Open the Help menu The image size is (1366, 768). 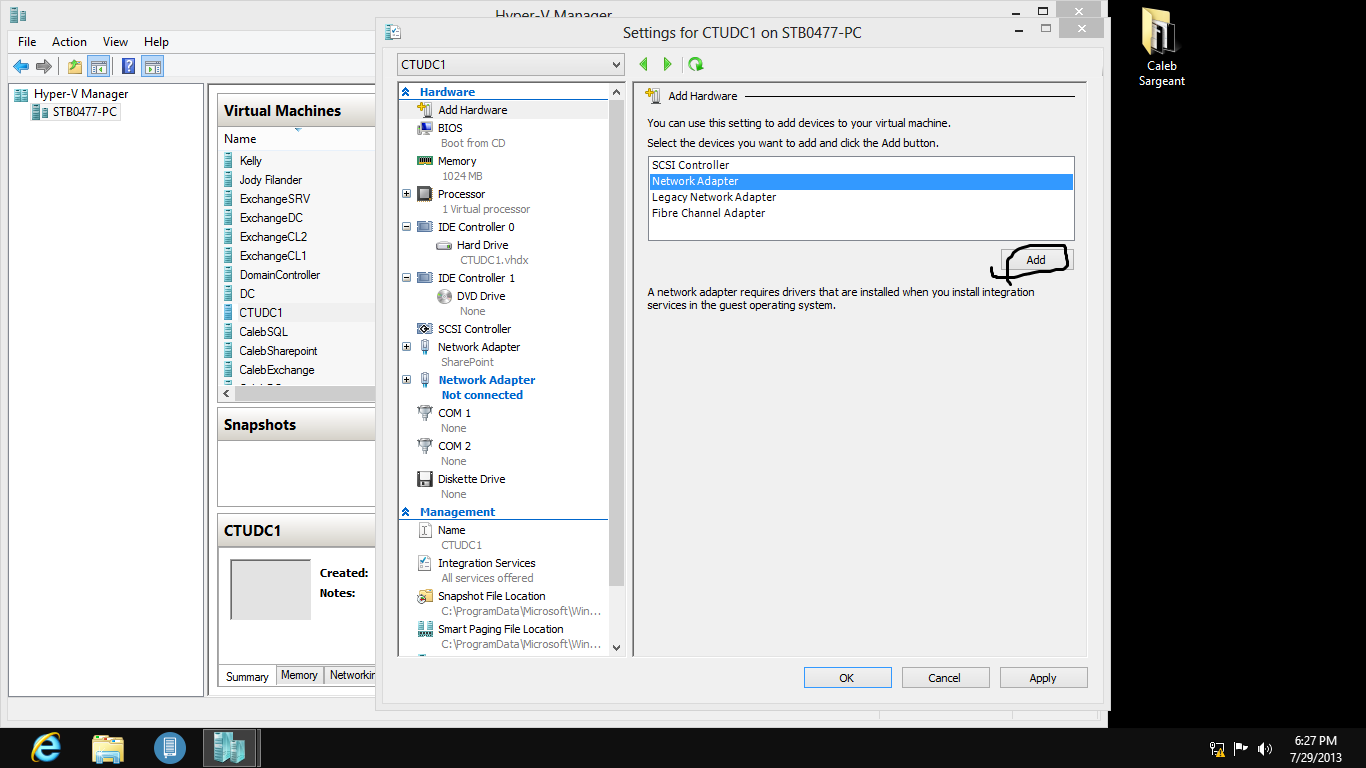click(x=156, y=42)
